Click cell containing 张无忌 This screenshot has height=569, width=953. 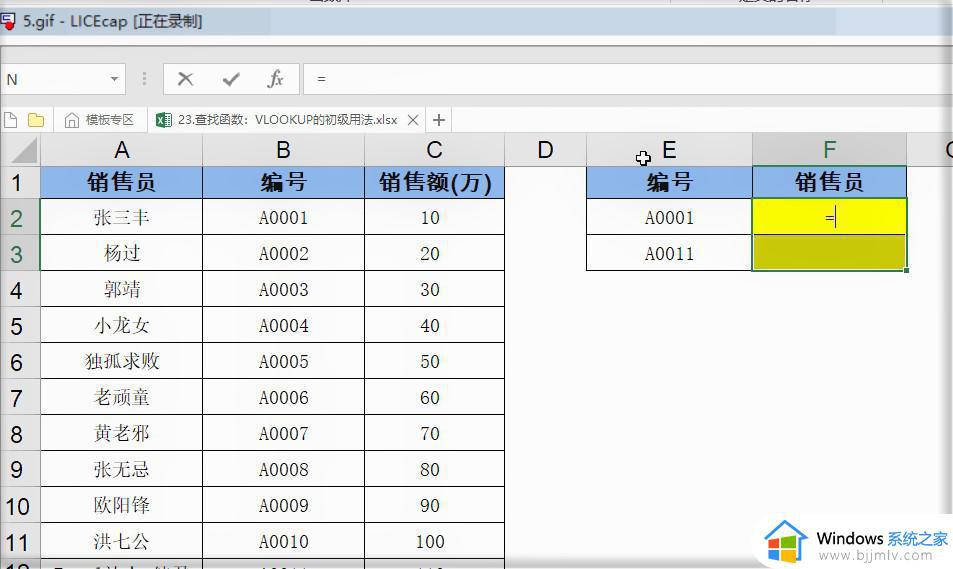pos(122,469)
